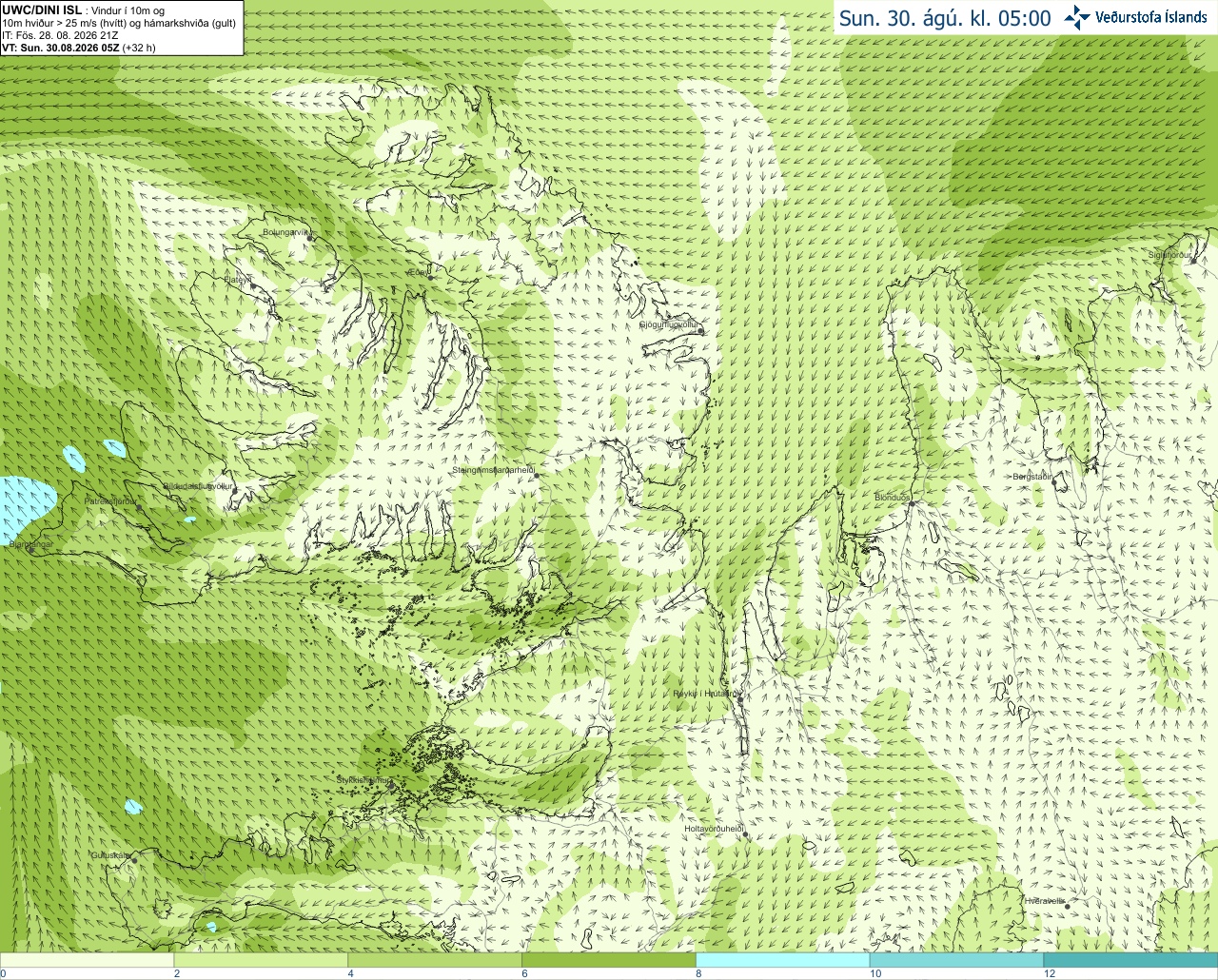Image resolution: width=1218 pixels, height=980 pixels.
Task: Select the Blönduós station dot
Action: click(x=911, y=503)
